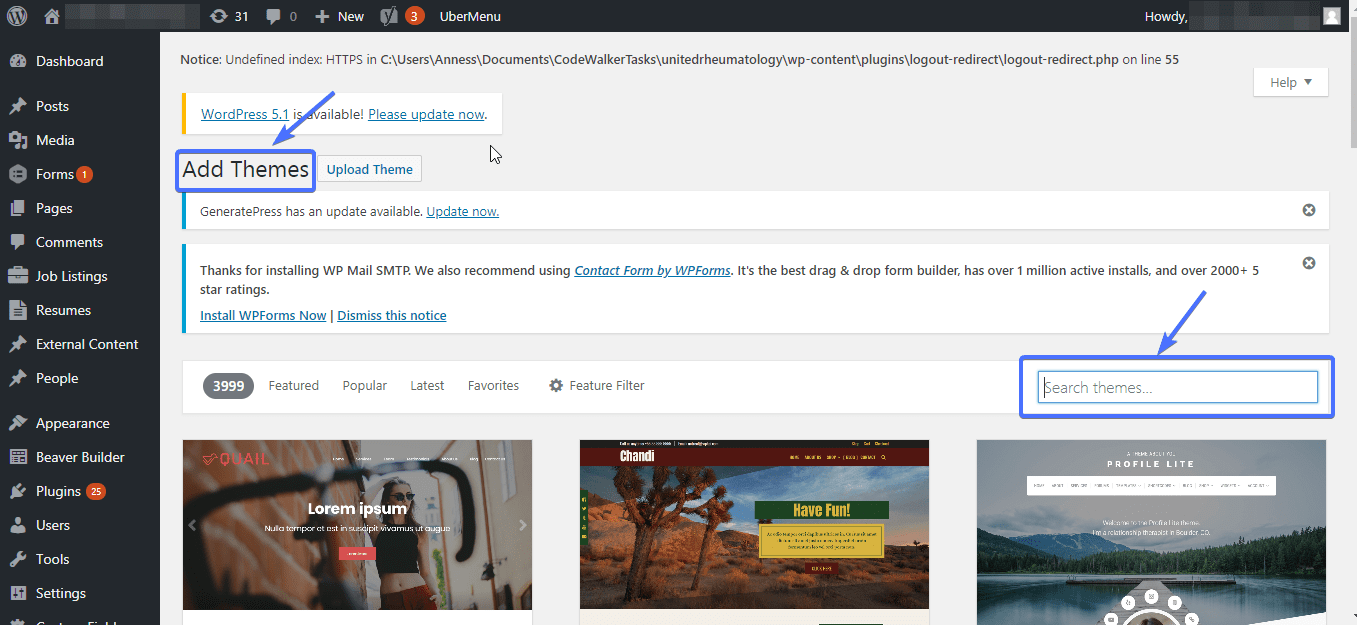Click the Appearance paintbrush icon
This screenshot has width=1357, height=625.
(x=18, y=423)
